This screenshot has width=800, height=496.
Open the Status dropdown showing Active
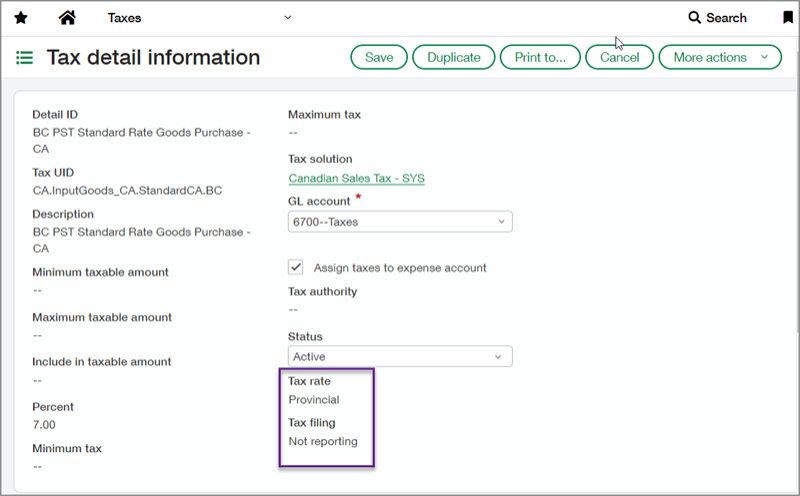[400, 356]
